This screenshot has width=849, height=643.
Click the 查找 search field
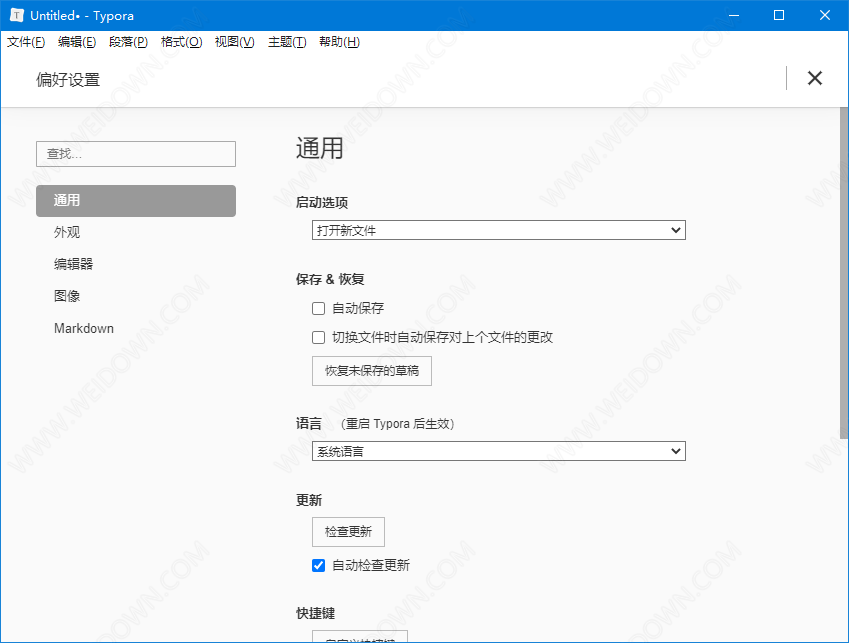(x=136, y=154)
